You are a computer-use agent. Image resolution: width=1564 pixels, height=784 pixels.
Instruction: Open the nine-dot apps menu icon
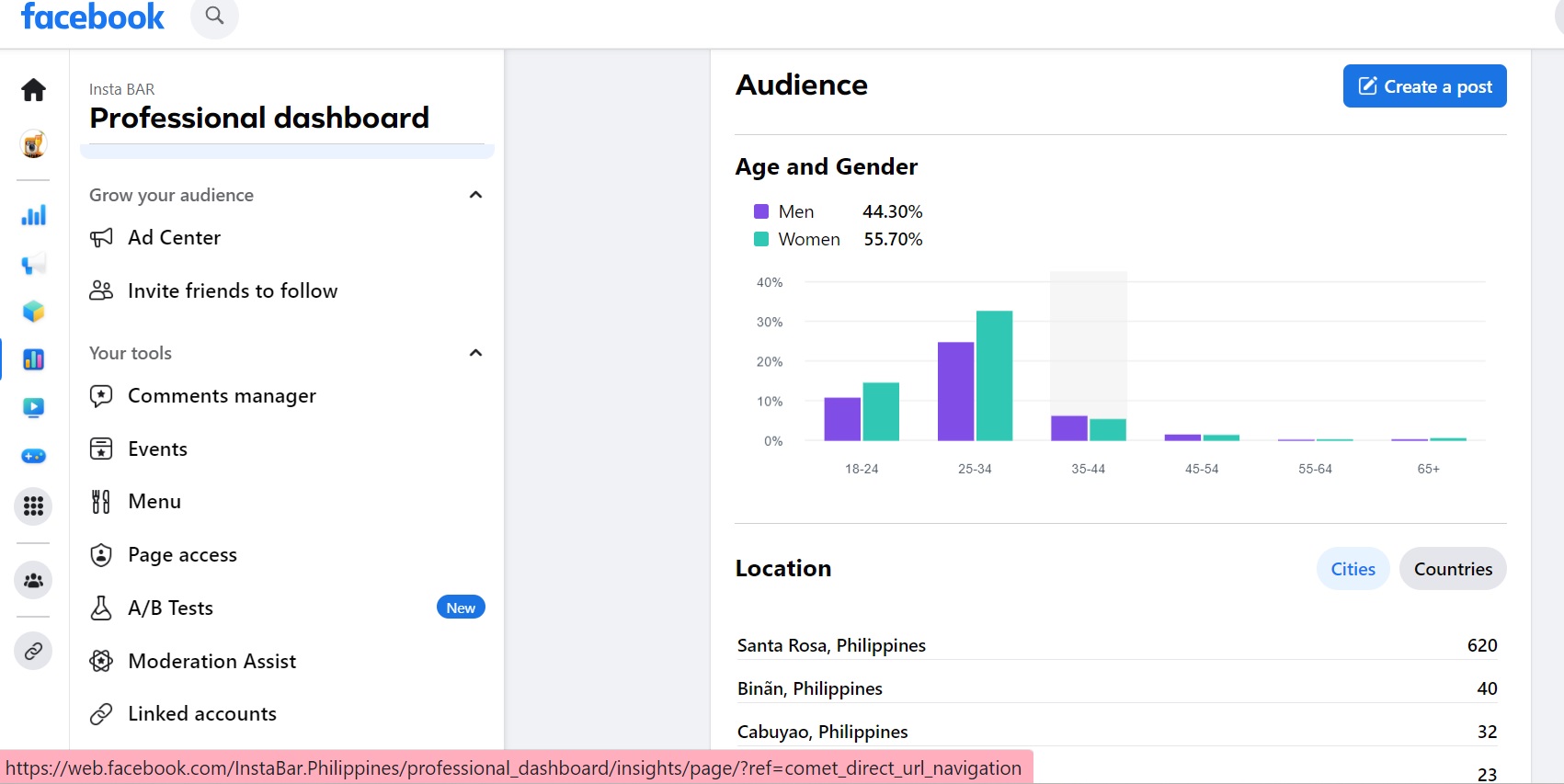coord(34,506)
